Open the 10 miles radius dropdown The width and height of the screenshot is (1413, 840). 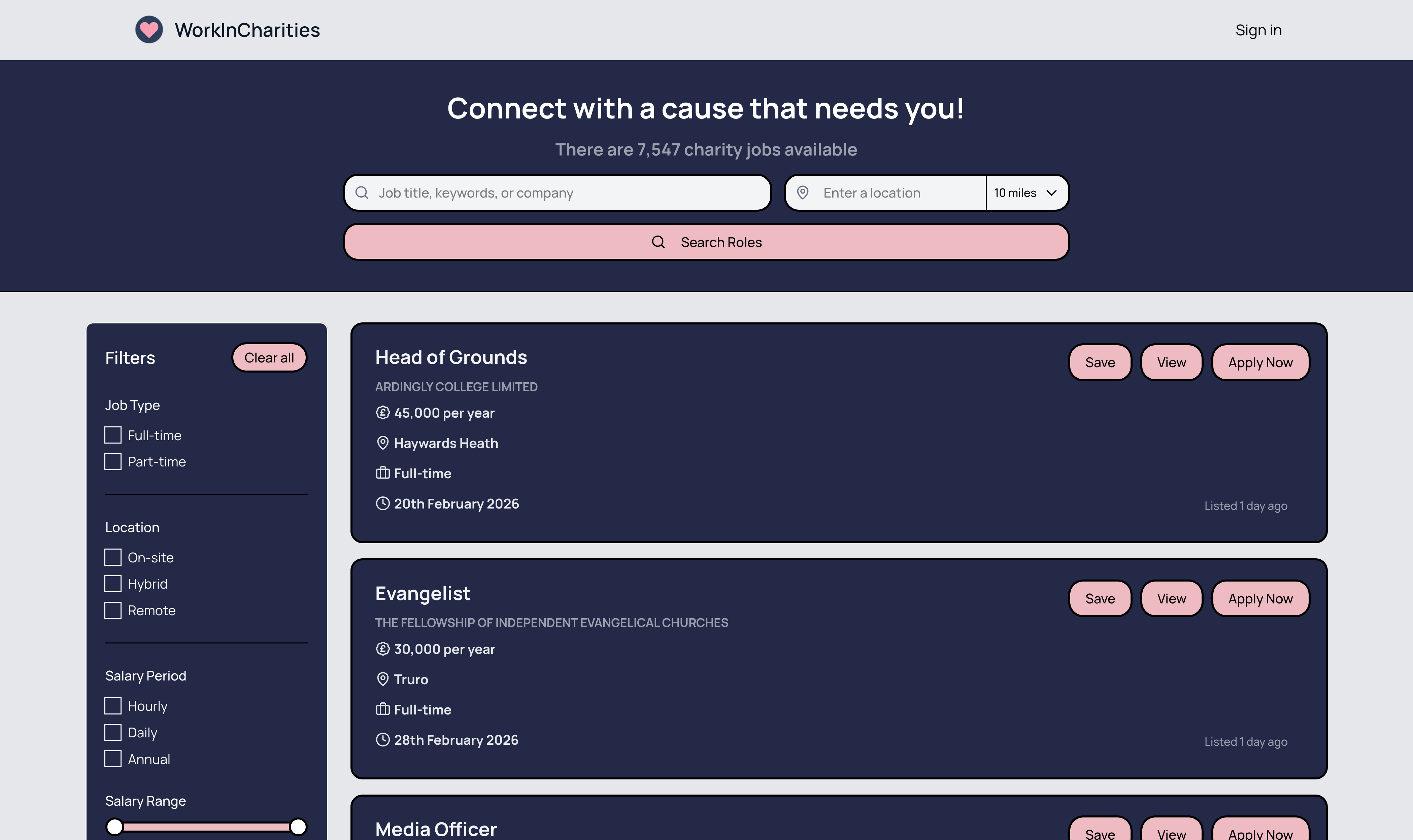pyautogui.click(x=1026, y=193)
